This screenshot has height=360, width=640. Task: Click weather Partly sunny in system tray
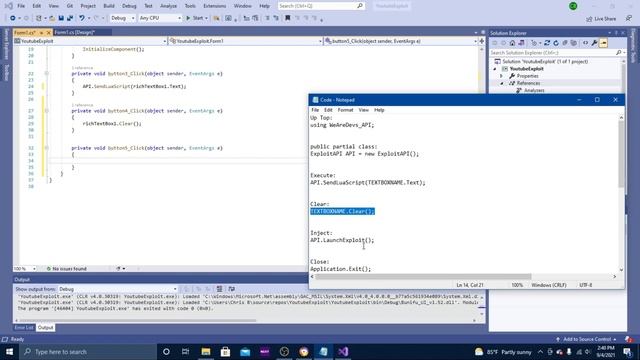pyautogui.click(x=504, y=352)
